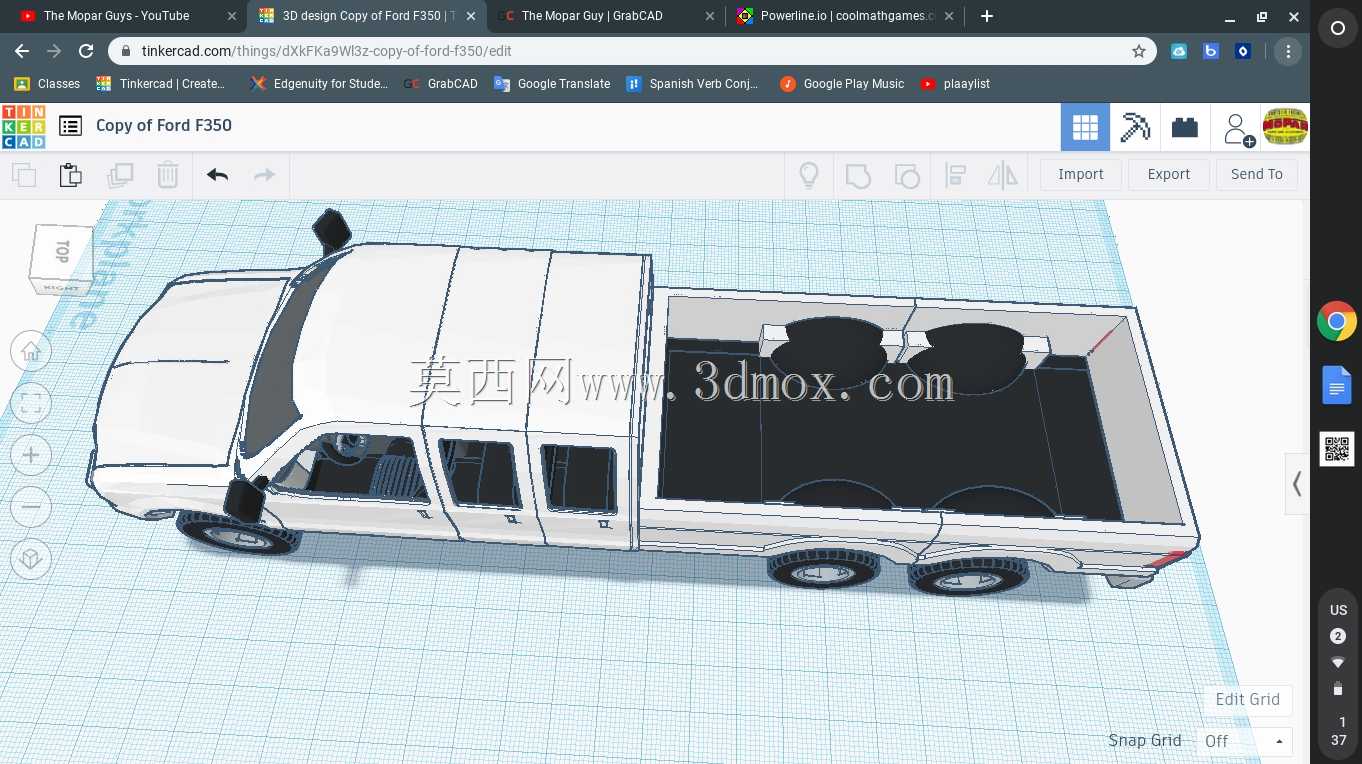
Task: Zoom out with the minus button
Action: coord(31,507)
